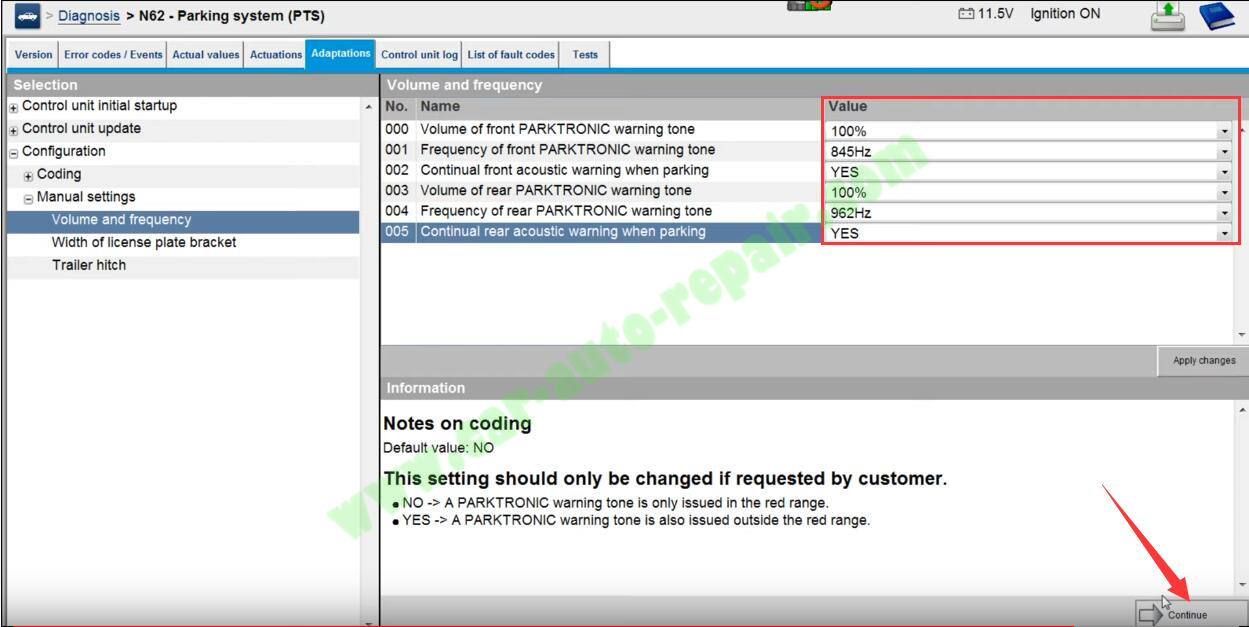Click the Value column header
The height and width of the screenshot is (627, 1249).
pyautogui.click(x=1029, y=106)
